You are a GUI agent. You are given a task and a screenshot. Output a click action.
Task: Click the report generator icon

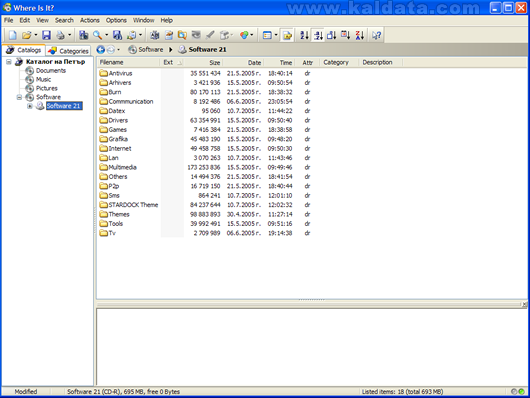click(x=131, y=35)
